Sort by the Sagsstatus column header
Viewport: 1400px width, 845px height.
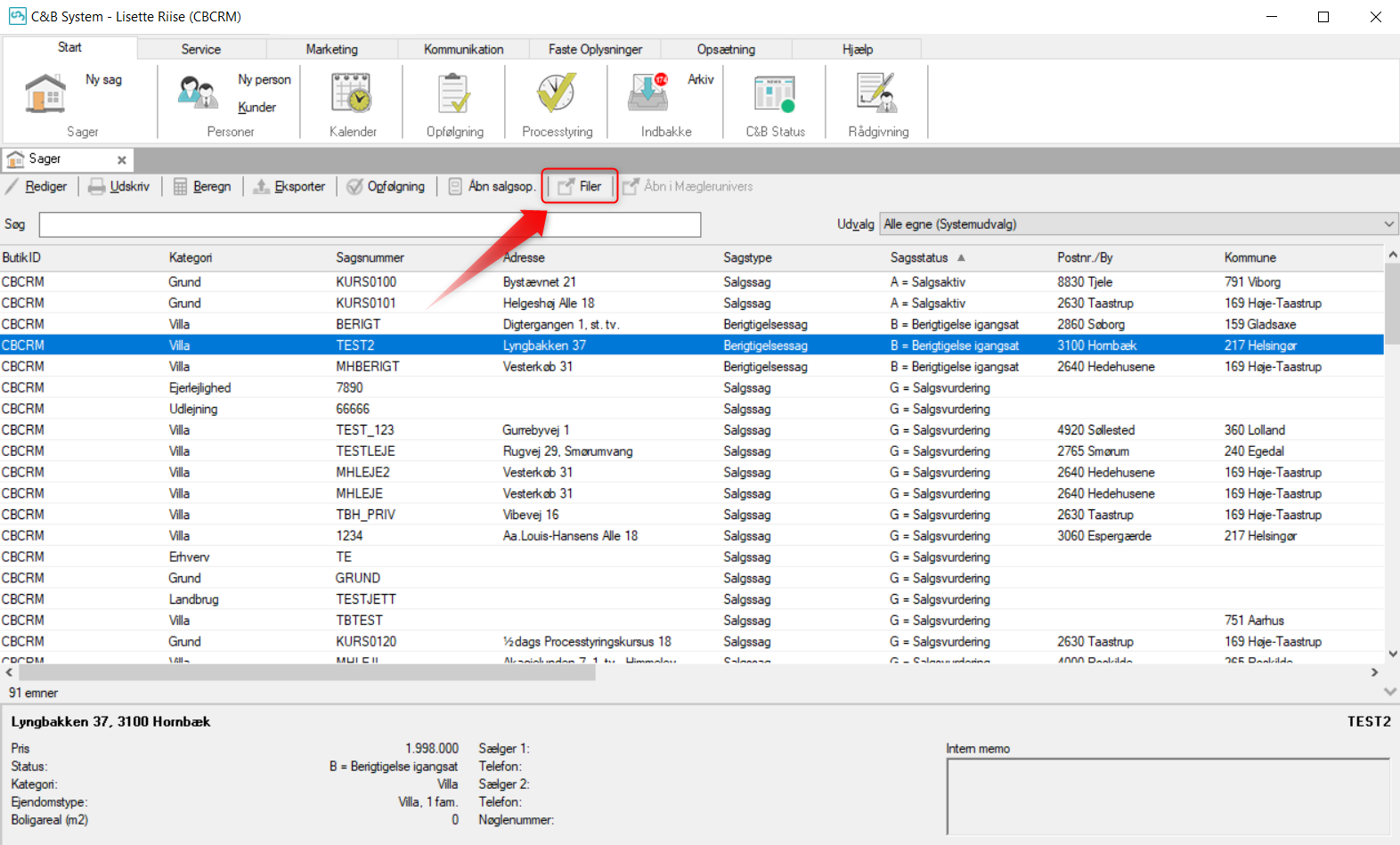[x=919, y=257]
